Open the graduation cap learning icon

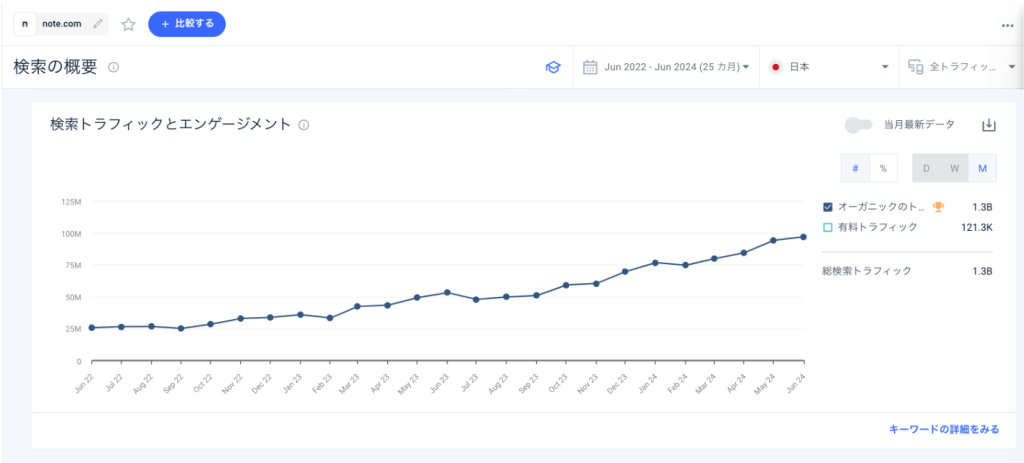coord(552,68)
